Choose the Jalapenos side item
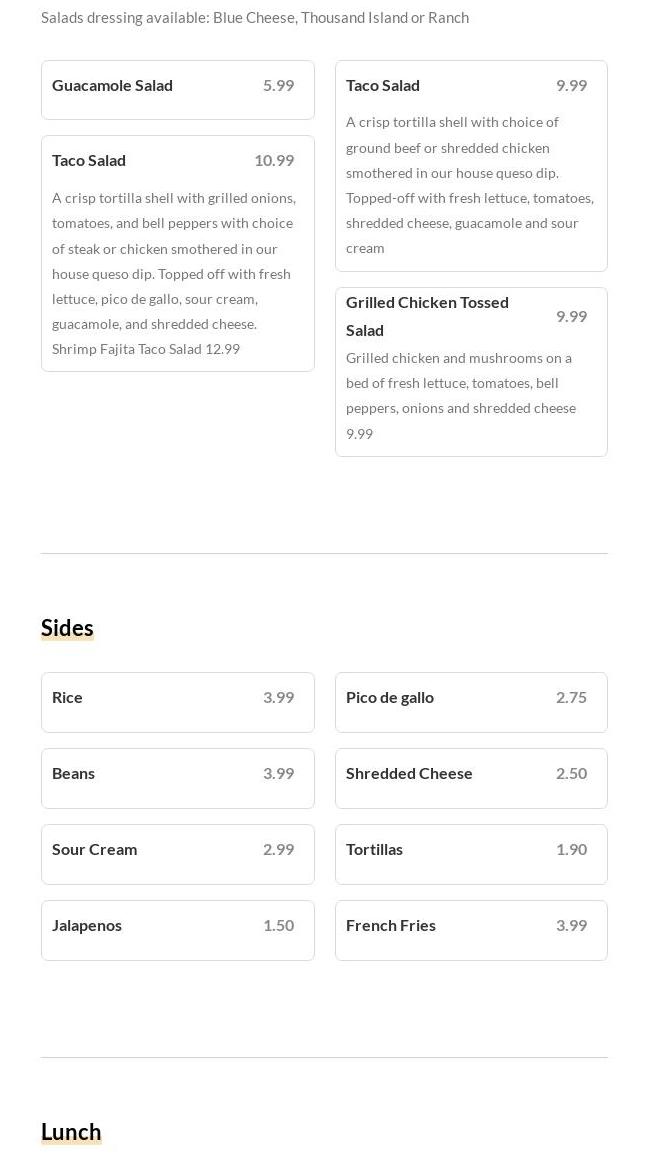 pos(87,926)
